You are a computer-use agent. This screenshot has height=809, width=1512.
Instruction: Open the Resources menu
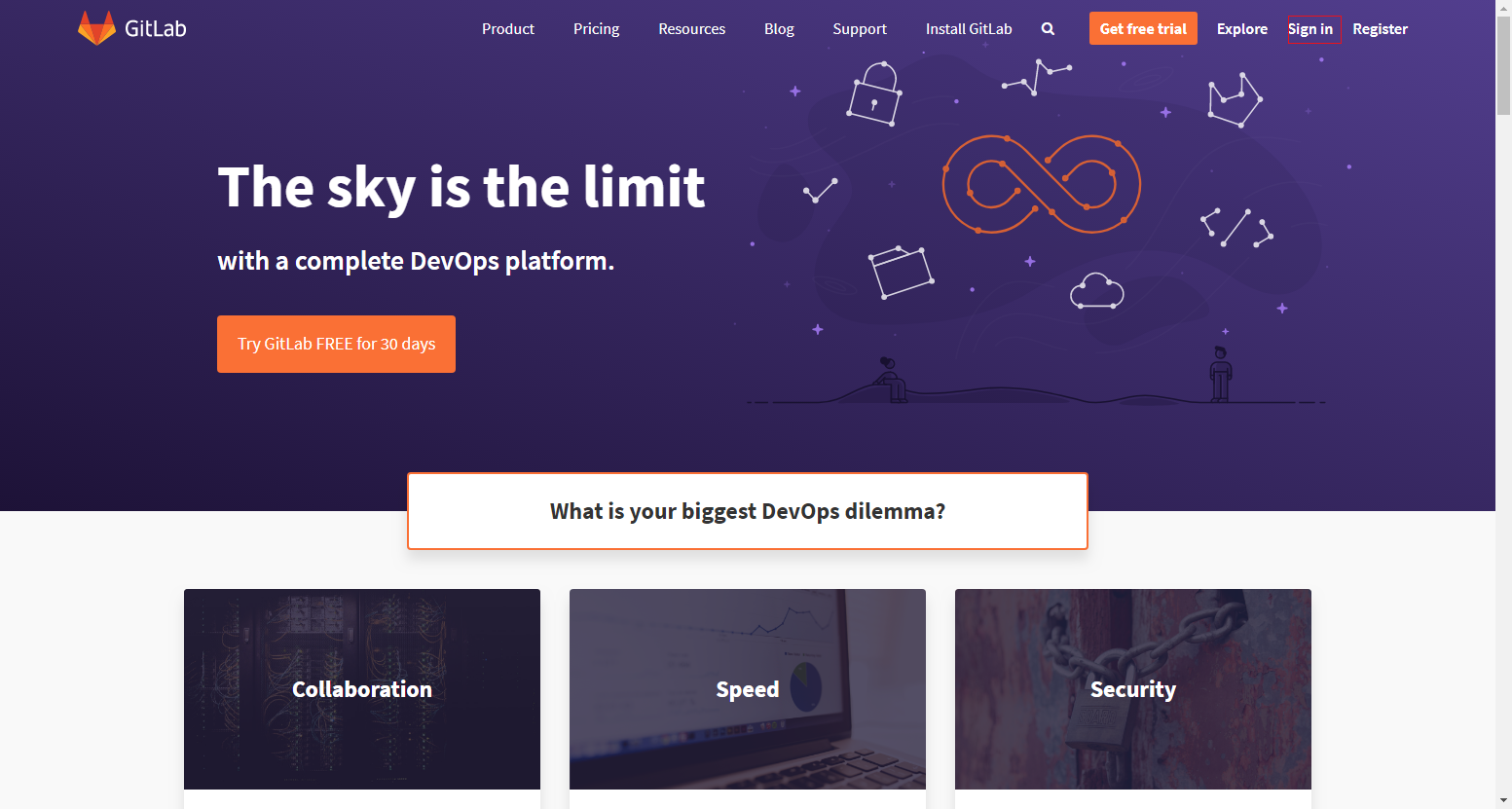click(x=691, y=29)
